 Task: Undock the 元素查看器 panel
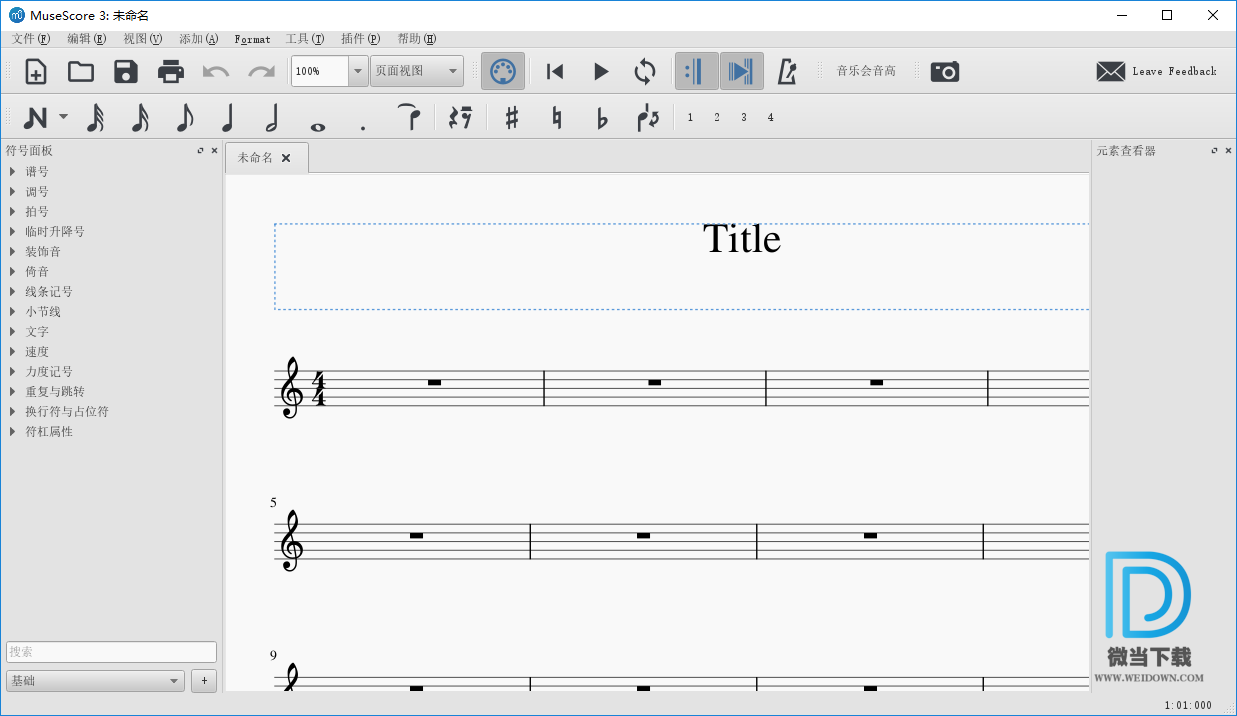[1215, 151]
